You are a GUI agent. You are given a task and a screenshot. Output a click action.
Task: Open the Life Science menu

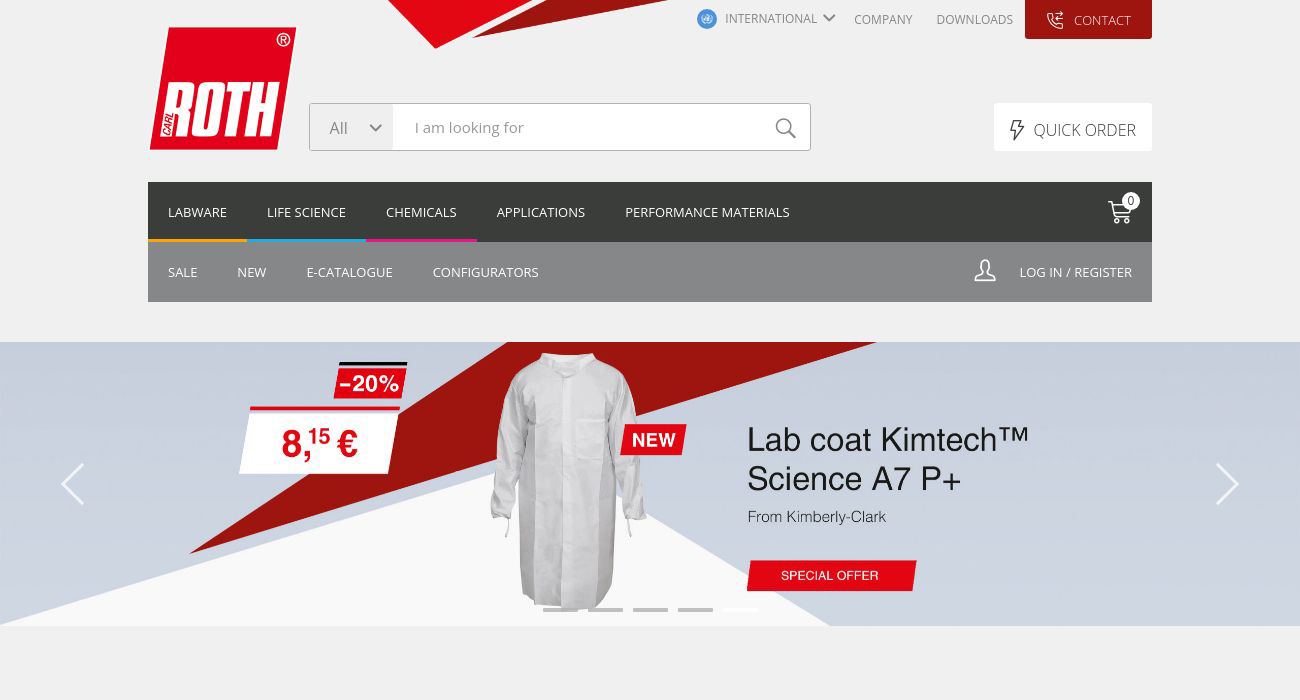click(306, 212)
